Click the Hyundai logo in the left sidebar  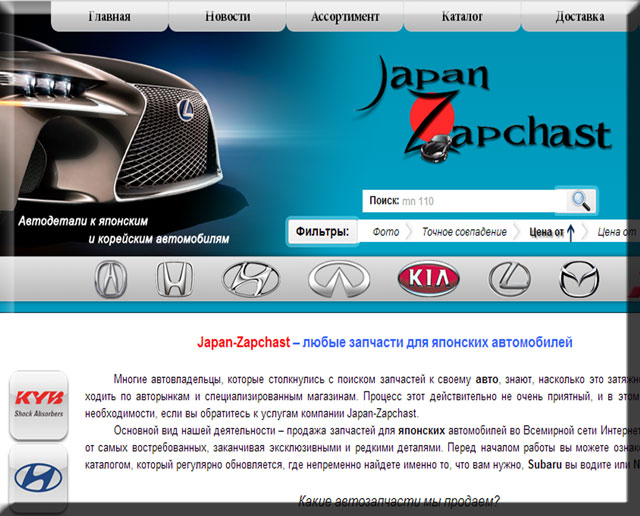(x=38, y=475)
